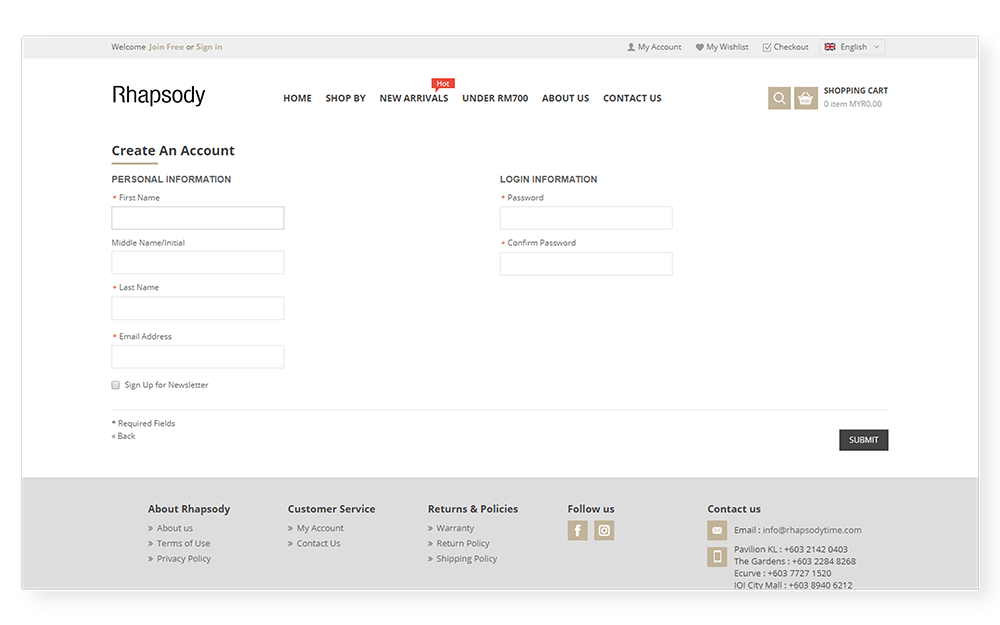The height and width of the screenshot is (625, 1000).
Task: Expand the English language dropdown
Action: (x=852, y=47)
